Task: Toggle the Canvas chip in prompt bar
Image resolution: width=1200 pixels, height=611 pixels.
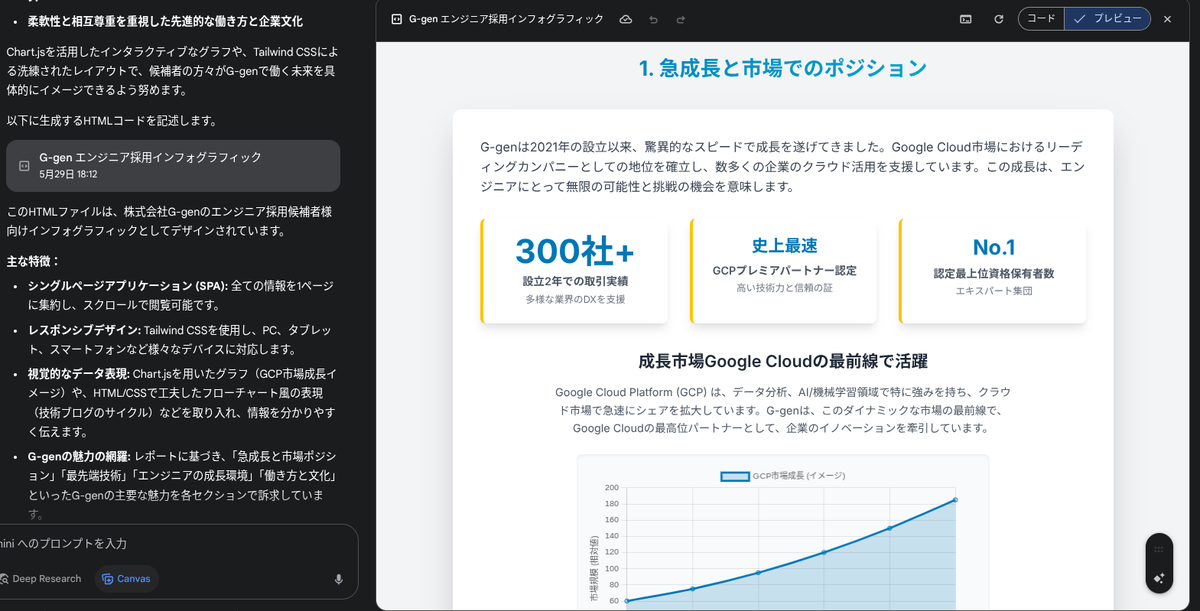Action: point(126,579)
